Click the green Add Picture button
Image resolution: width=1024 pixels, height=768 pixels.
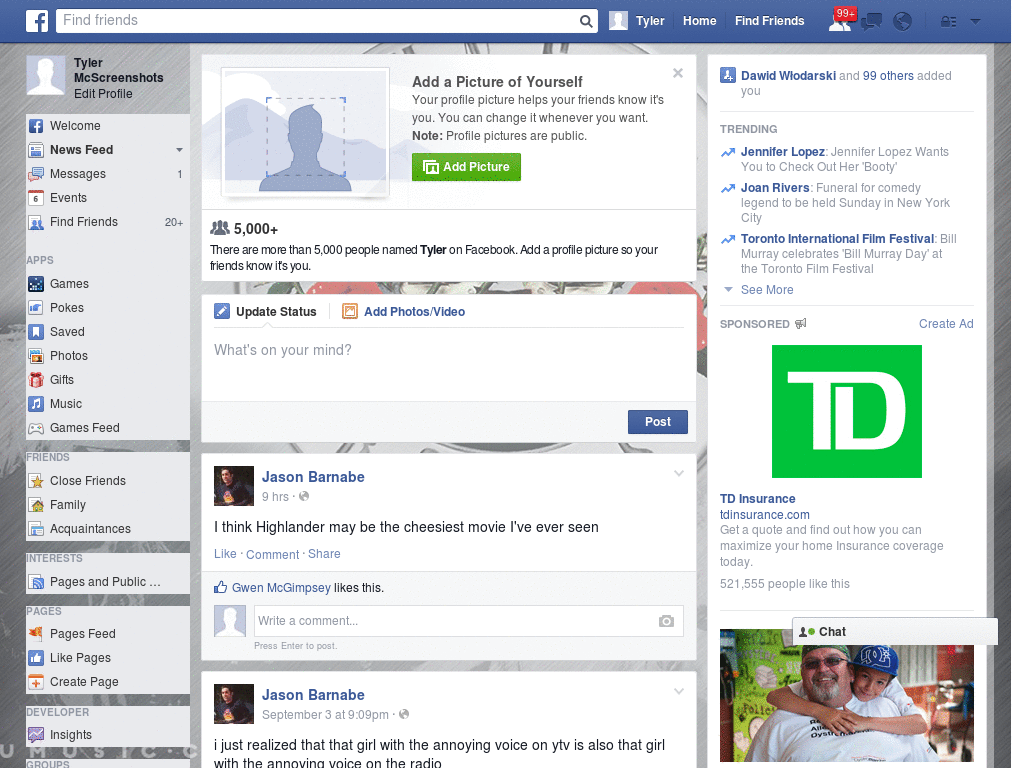point(466,167)
